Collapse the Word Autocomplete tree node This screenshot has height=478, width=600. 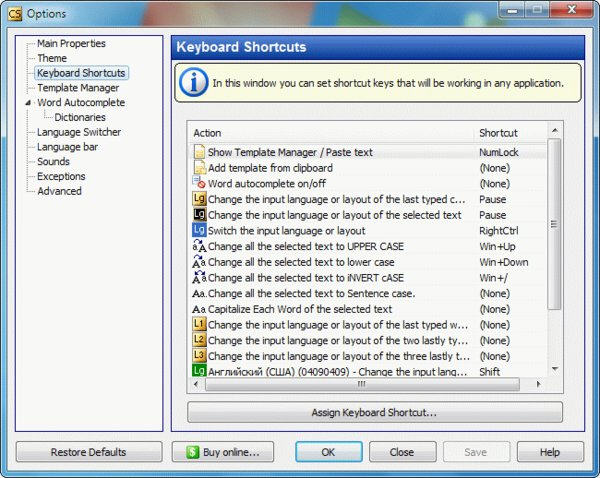click(28, 103)
